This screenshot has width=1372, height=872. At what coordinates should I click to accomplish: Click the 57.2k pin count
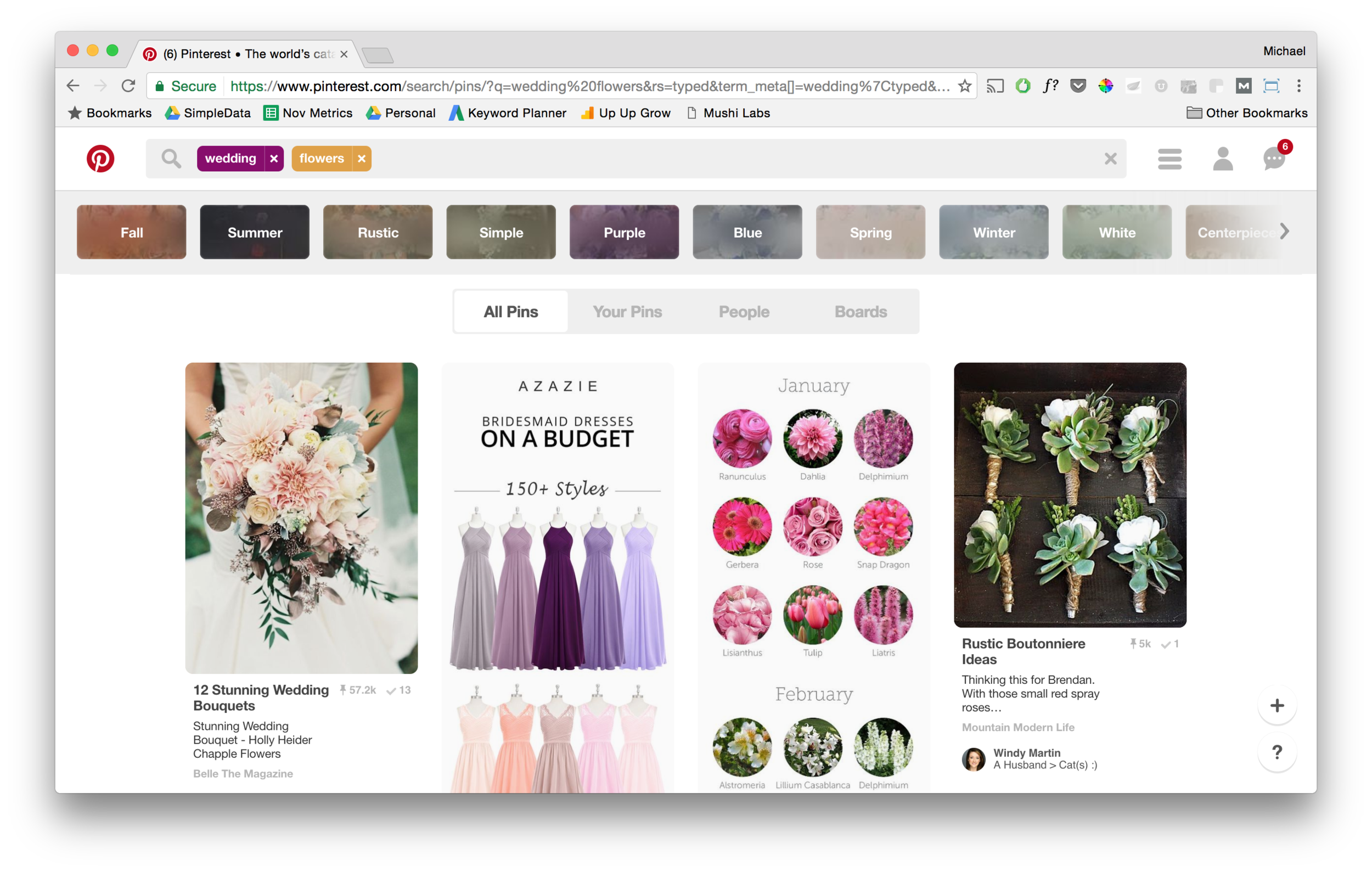[358, 690]
